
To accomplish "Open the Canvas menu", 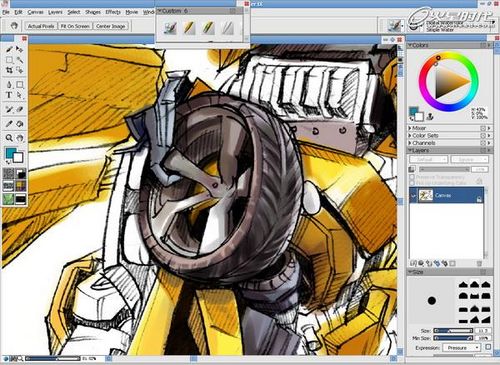I will [35, 12].
